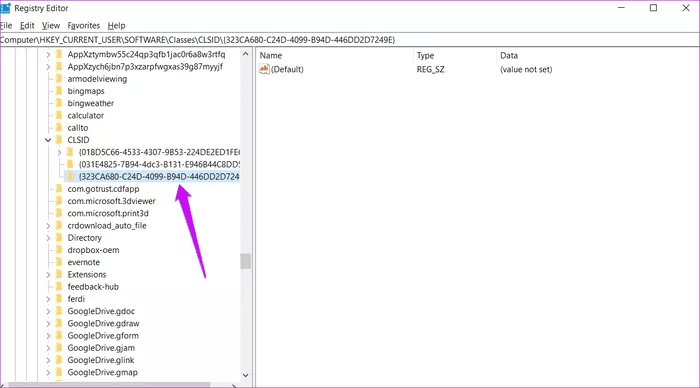Expand the AppXztymbw55c24qp3qfb1jac0r6a8w3rtfq key
This screenshot has width=700, height=388.
point(48,54)
